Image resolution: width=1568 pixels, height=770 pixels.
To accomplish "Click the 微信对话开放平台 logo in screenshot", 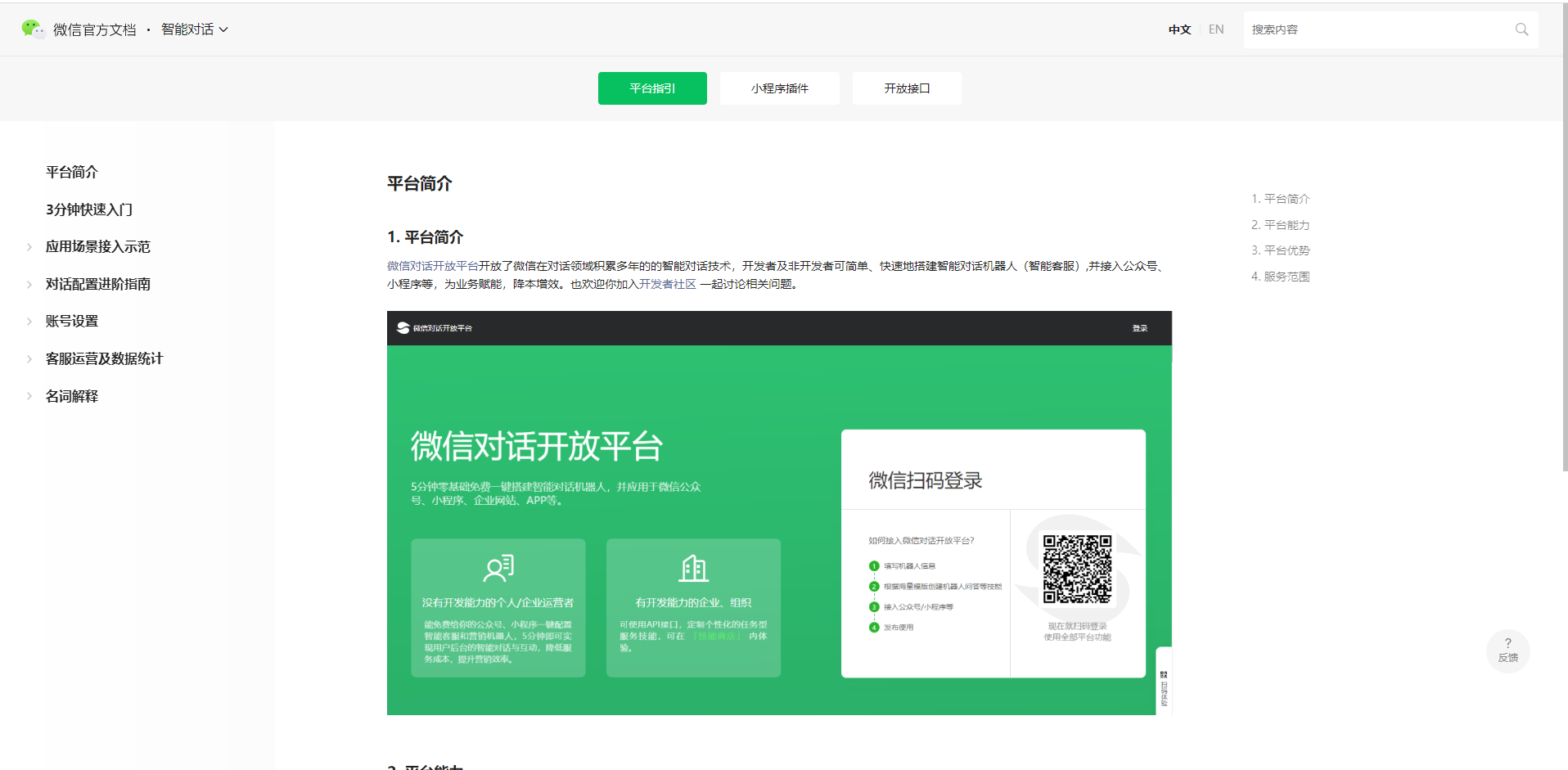I will [435, 328].
